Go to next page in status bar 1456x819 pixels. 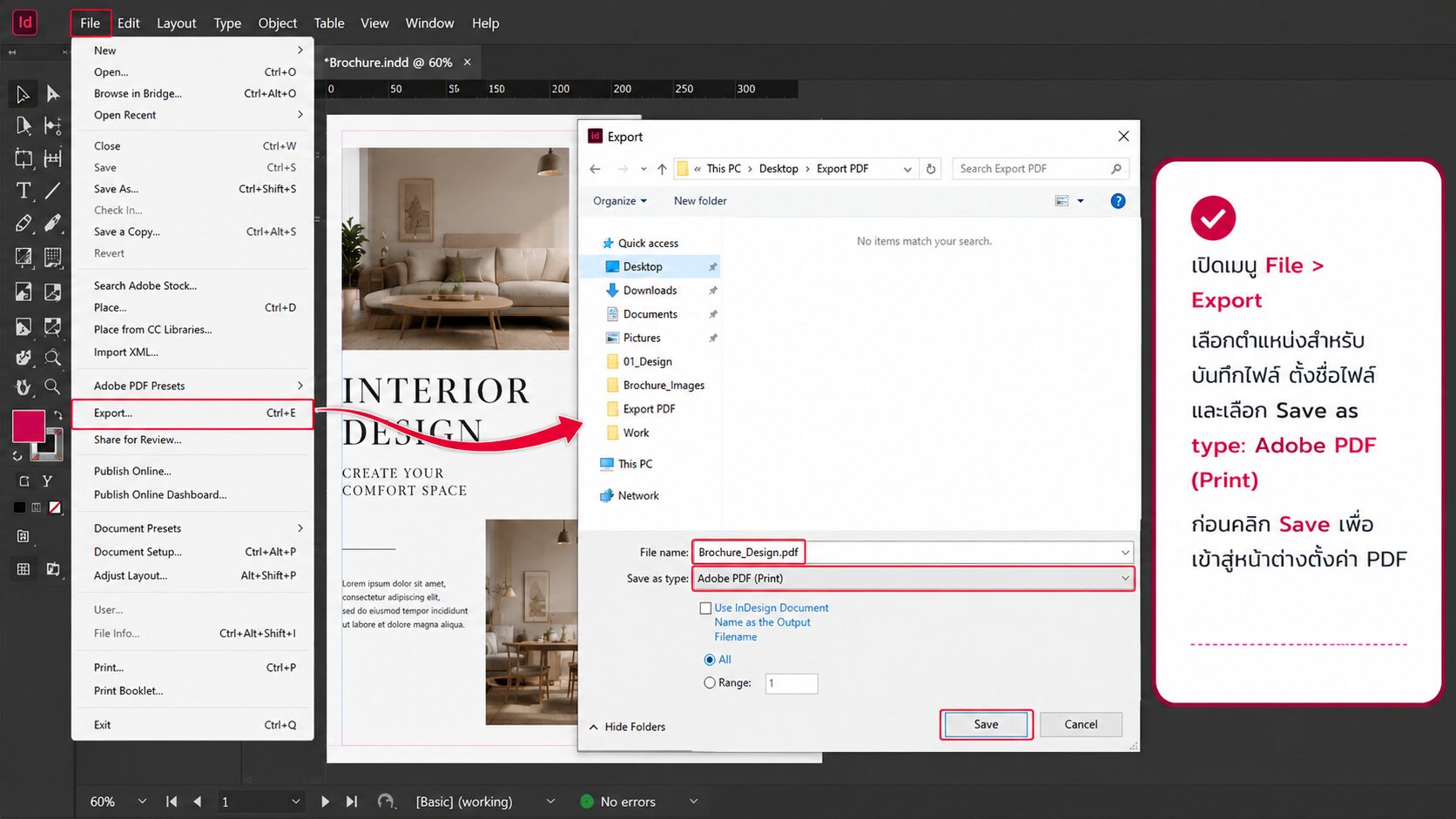tap(325, 802)
